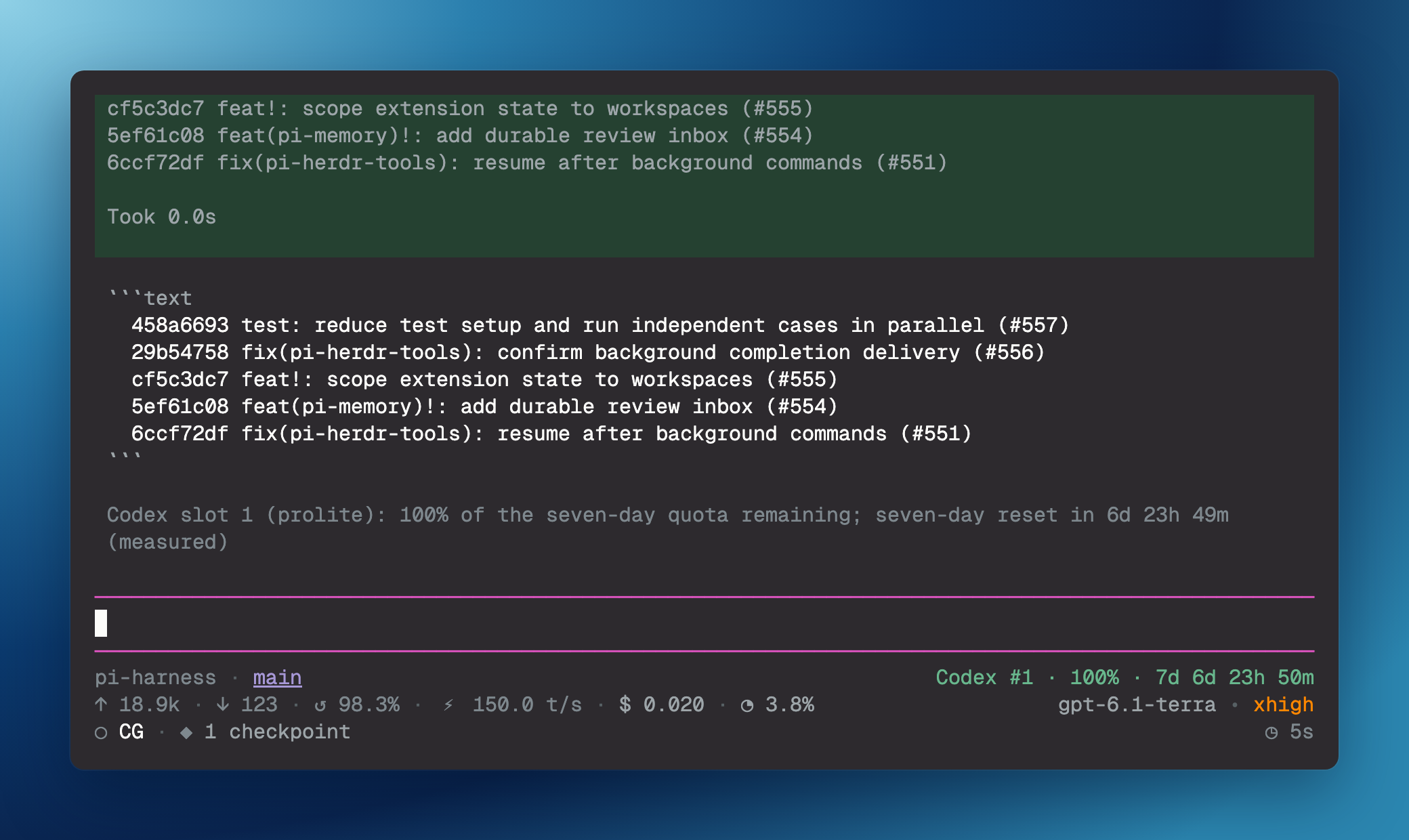Click the gpt-6.1-terra model name
This screenshot has width=1409, height=840.
pos(1137,705)
